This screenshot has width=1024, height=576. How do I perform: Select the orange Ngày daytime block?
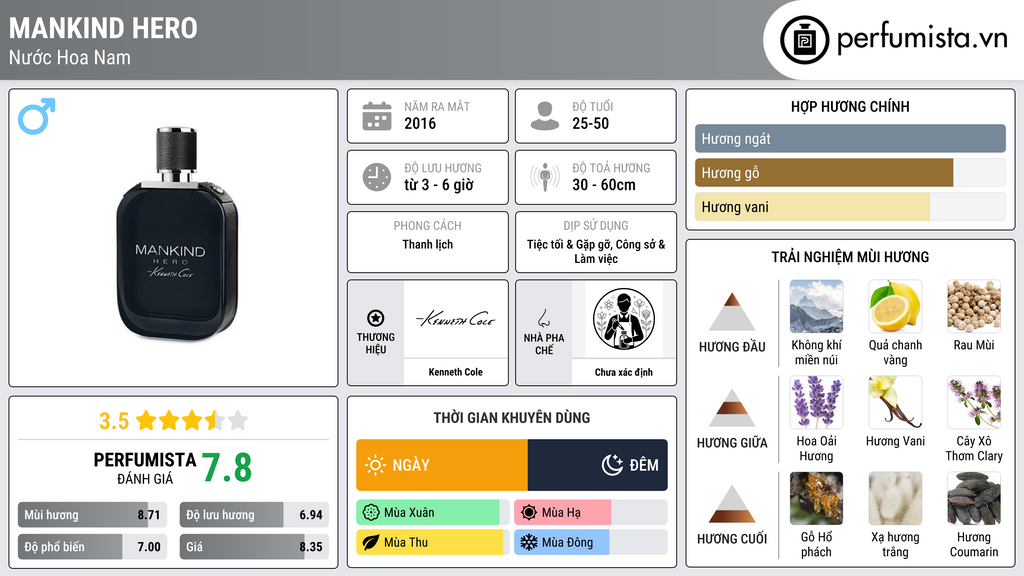point(442,465)
